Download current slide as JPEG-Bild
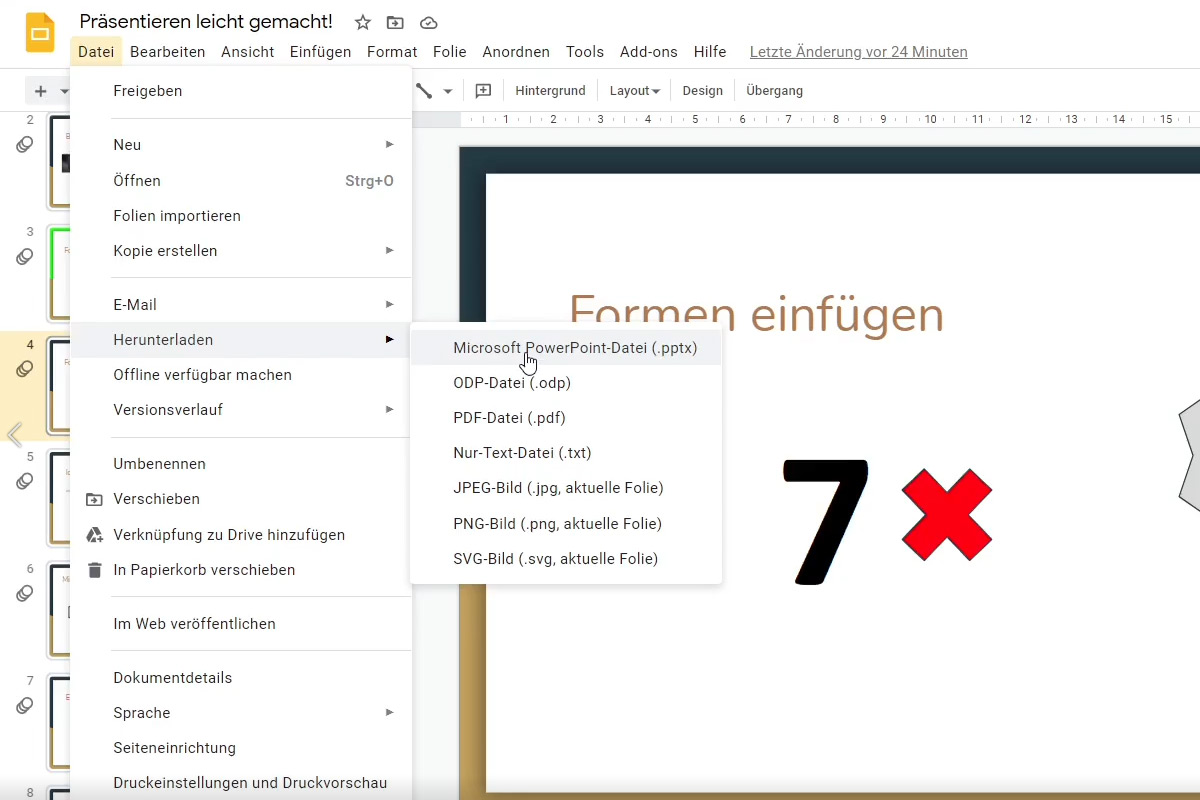1200x800 pixels. (566, 488)
